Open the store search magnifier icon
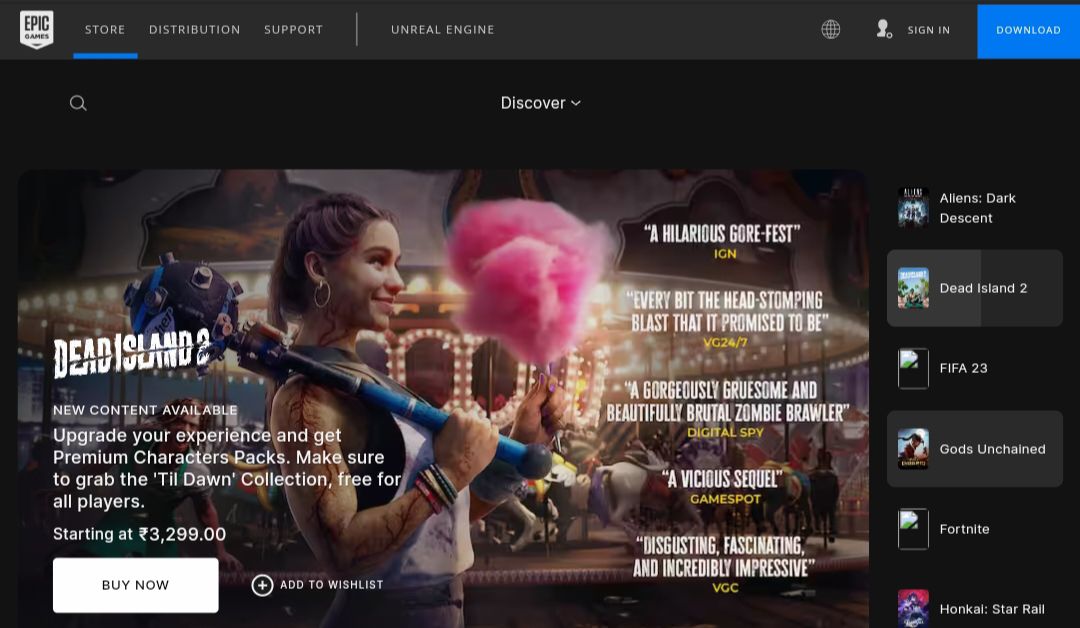Screen dimensions: 1080x628 (x=79, y=103)
